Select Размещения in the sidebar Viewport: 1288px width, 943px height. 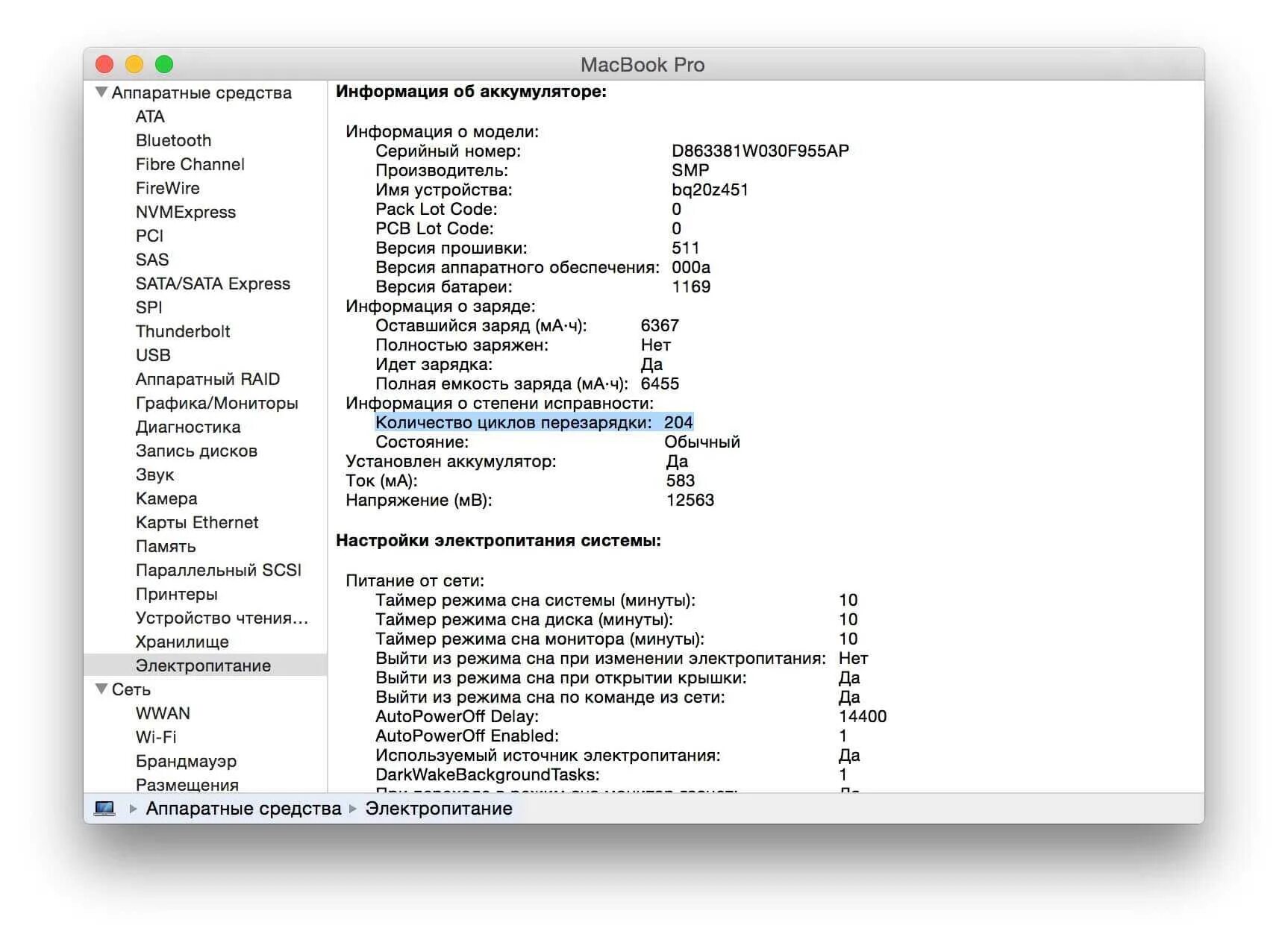coord(187,785)
